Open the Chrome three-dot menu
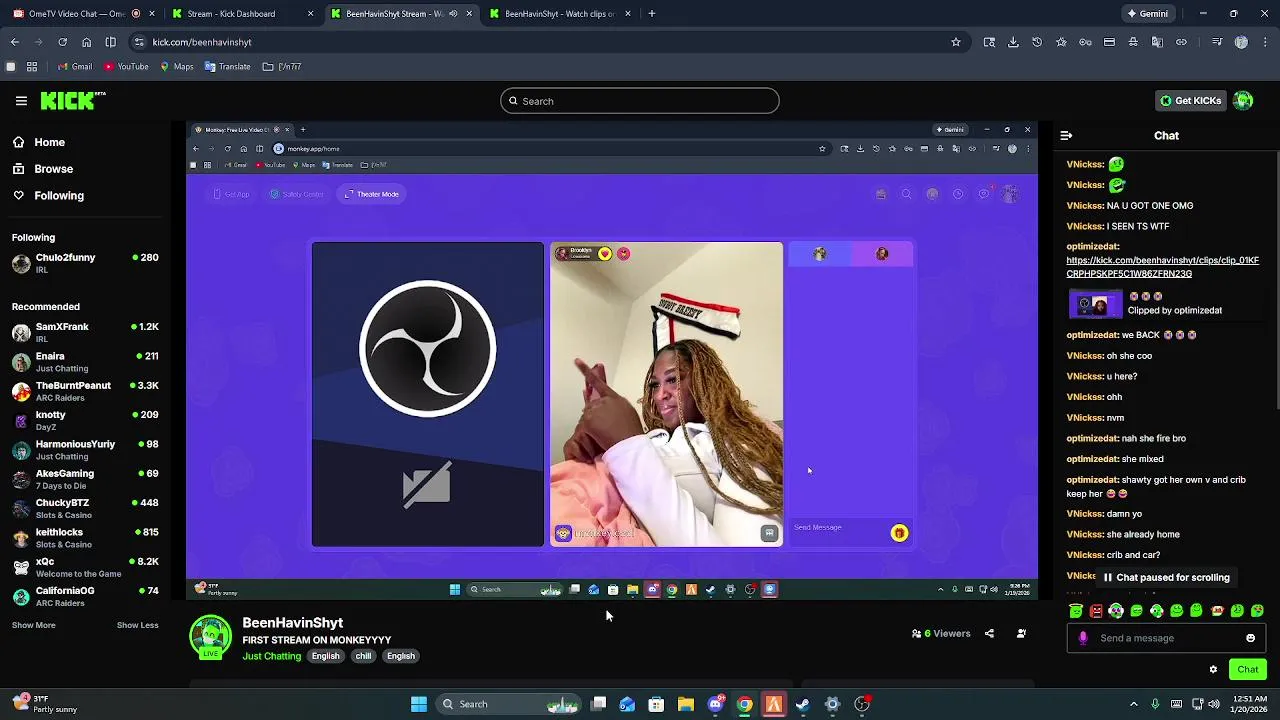1280x720 pixels. tap(1265, 42)
